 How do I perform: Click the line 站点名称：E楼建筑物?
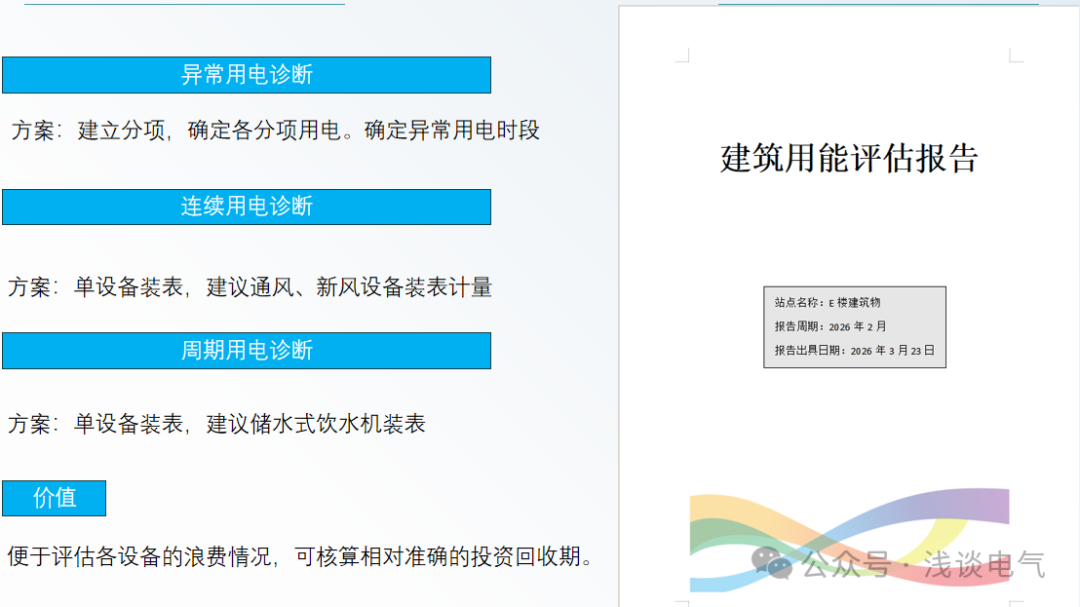click(x=827, y=302)
